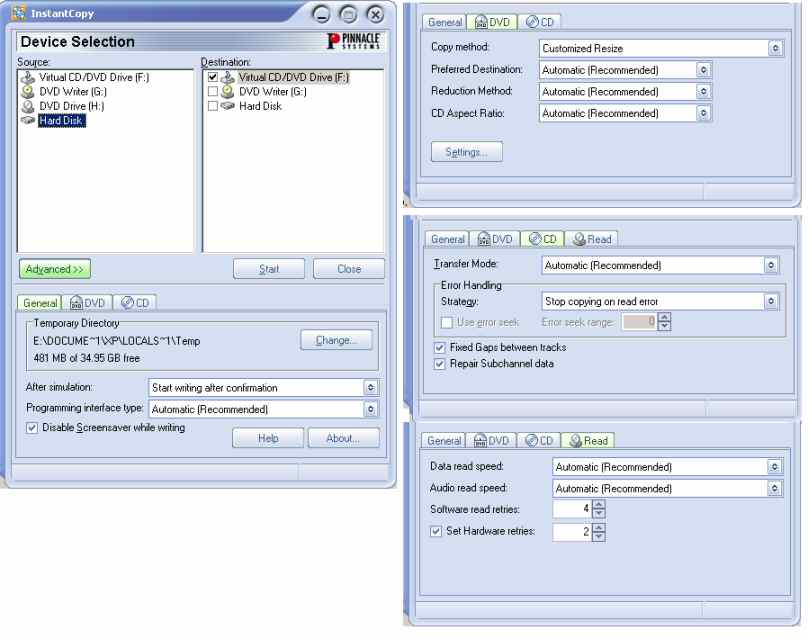Uncheck Virtual CD/DVD Drive (F:) destination checkbox
Viewport: 808px width, 639px height.
coord(213,77)
